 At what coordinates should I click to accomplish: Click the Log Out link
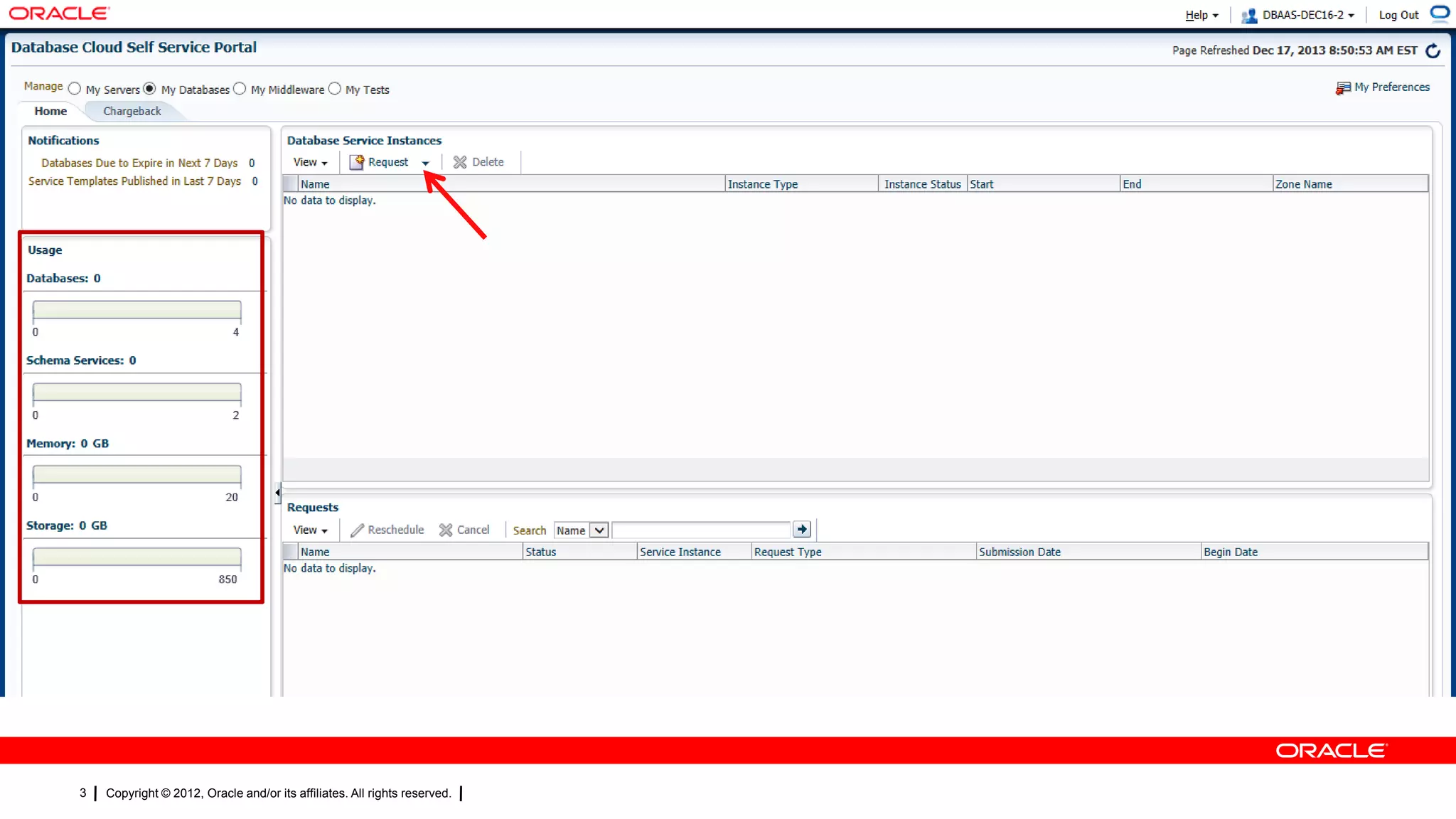(x=1398, y=15)
